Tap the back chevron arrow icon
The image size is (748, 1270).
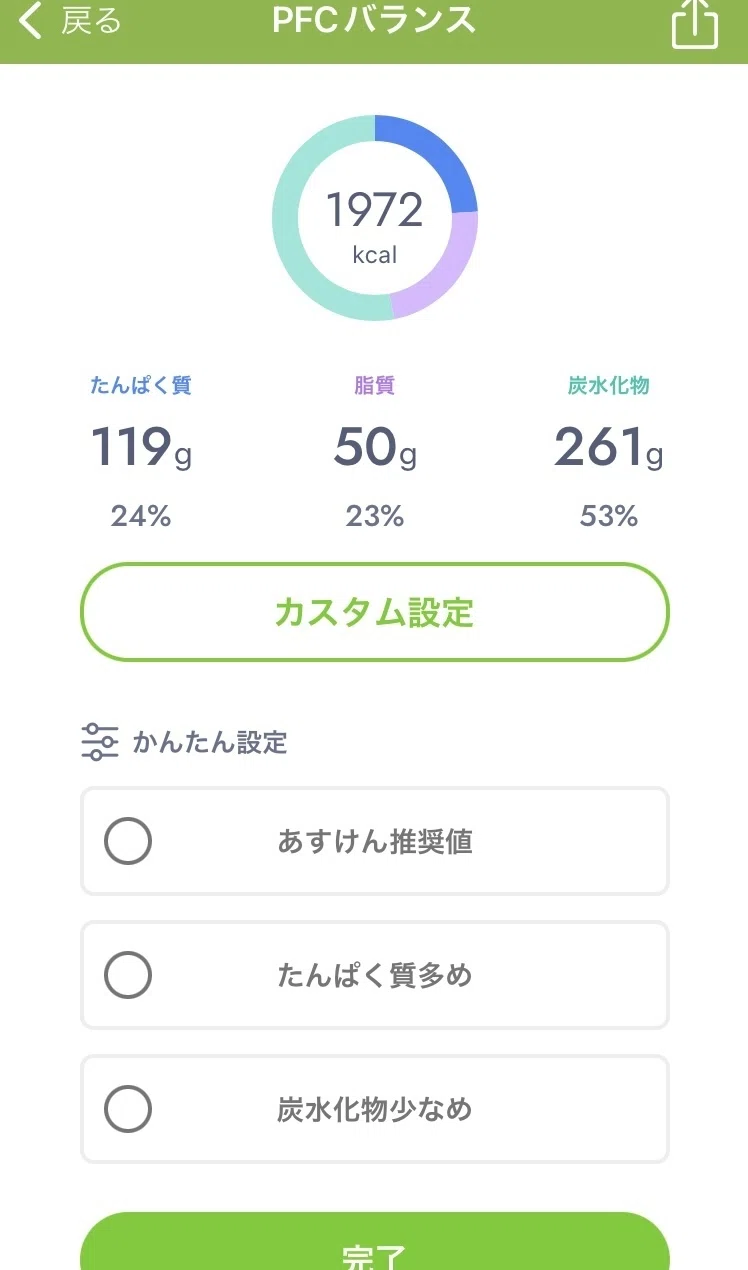[30, 20]
